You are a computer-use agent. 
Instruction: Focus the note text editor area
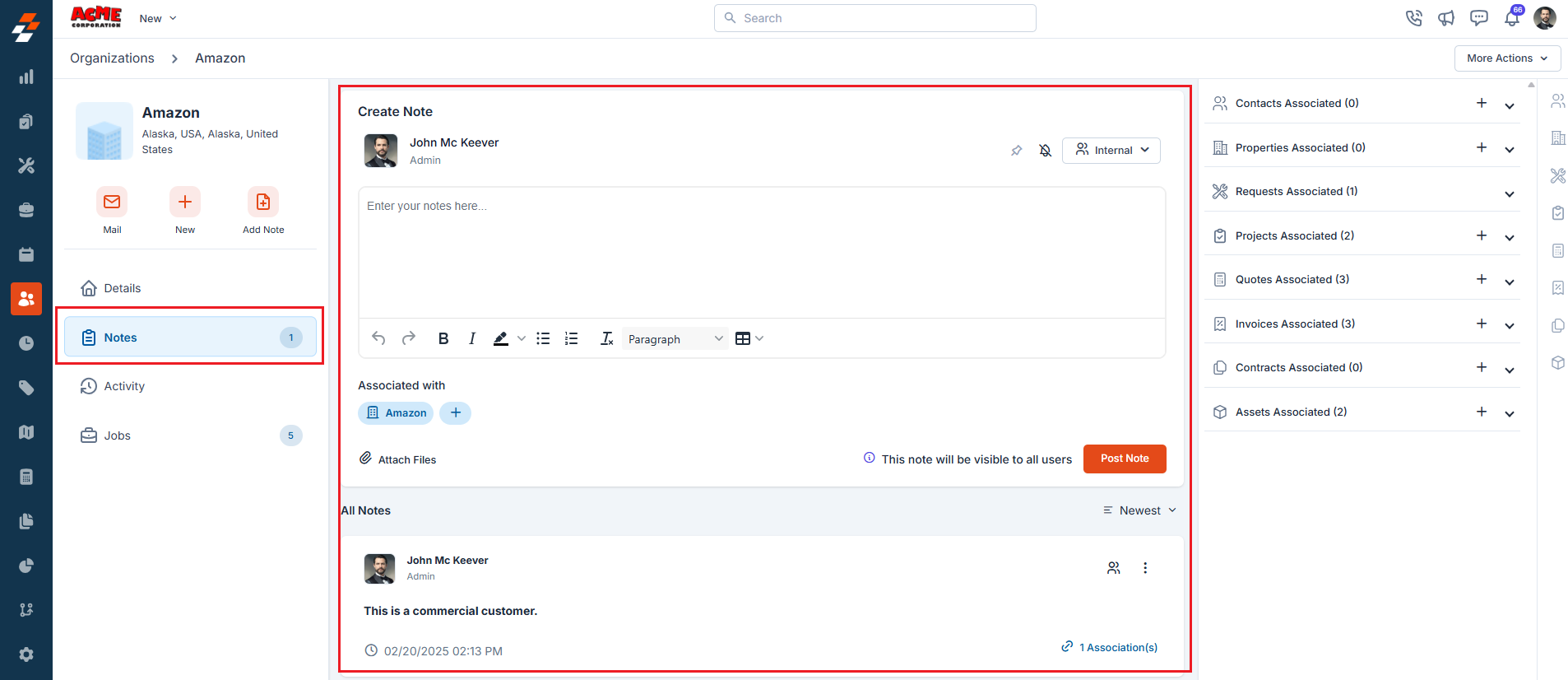(762, 253)
